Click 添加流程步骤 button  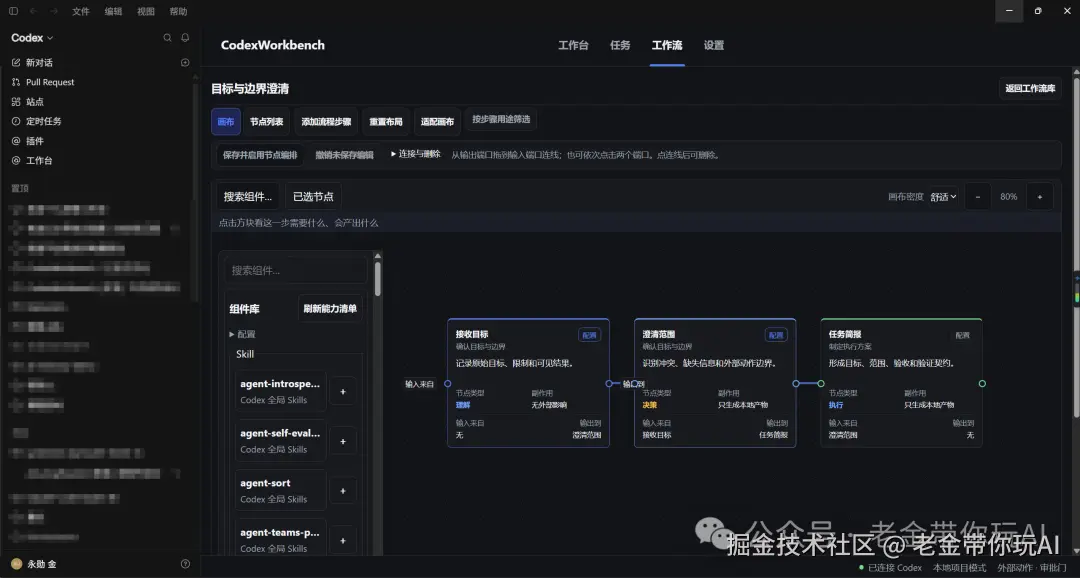click(326, 122)
